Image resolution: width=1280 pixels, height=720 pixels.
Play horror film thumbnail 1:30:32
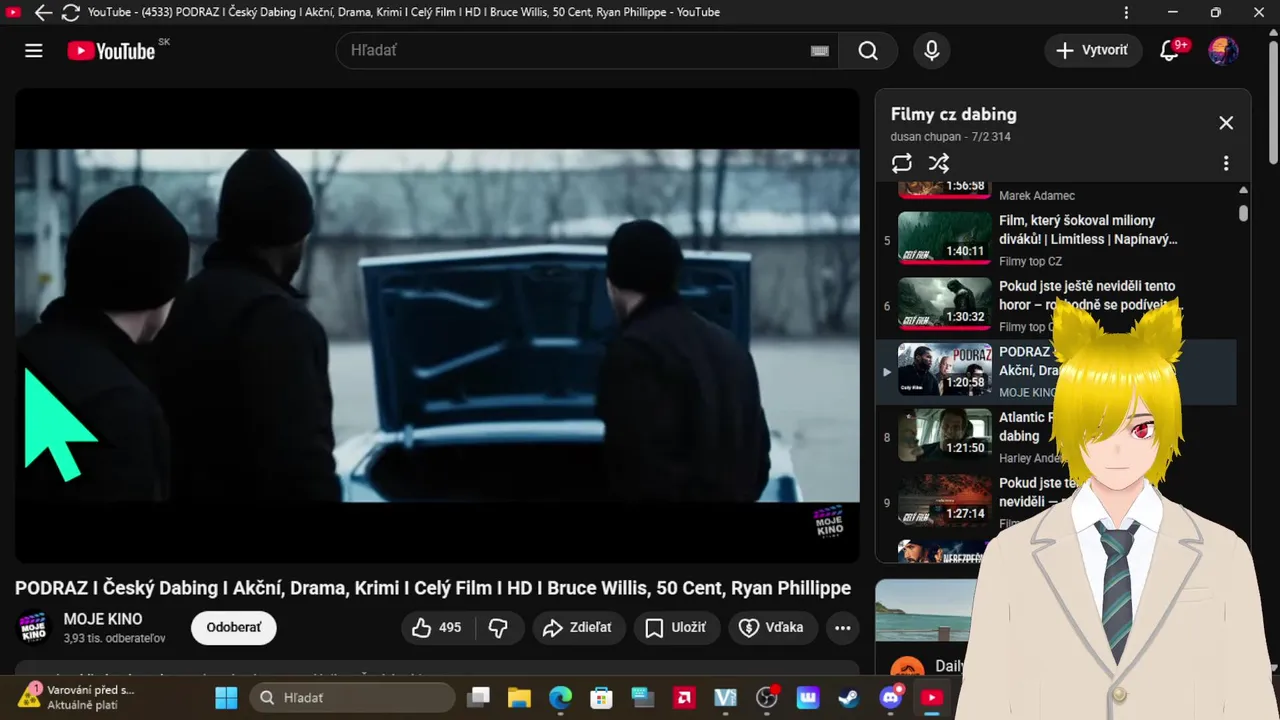pos(945,304)
